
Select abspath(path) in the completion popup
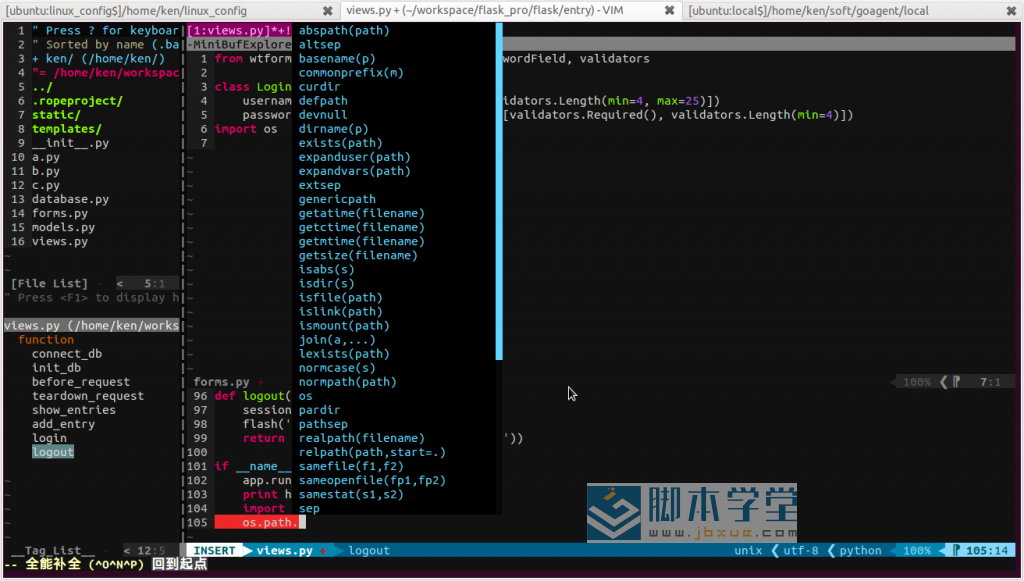coord(344,30)
